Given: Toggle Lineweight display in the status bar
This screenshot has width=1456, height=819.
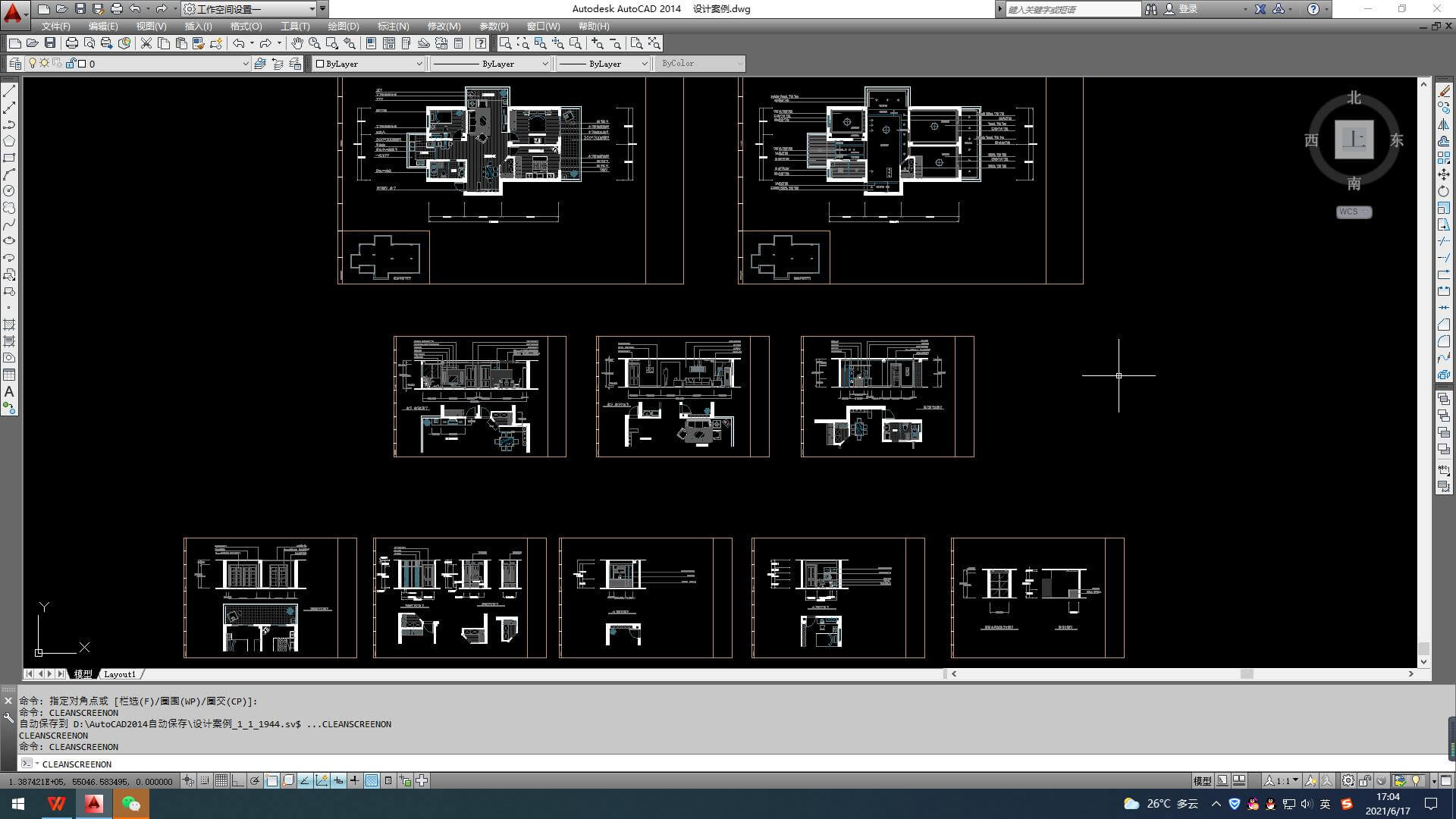Looking at the screenshot, I should point(355,780).
